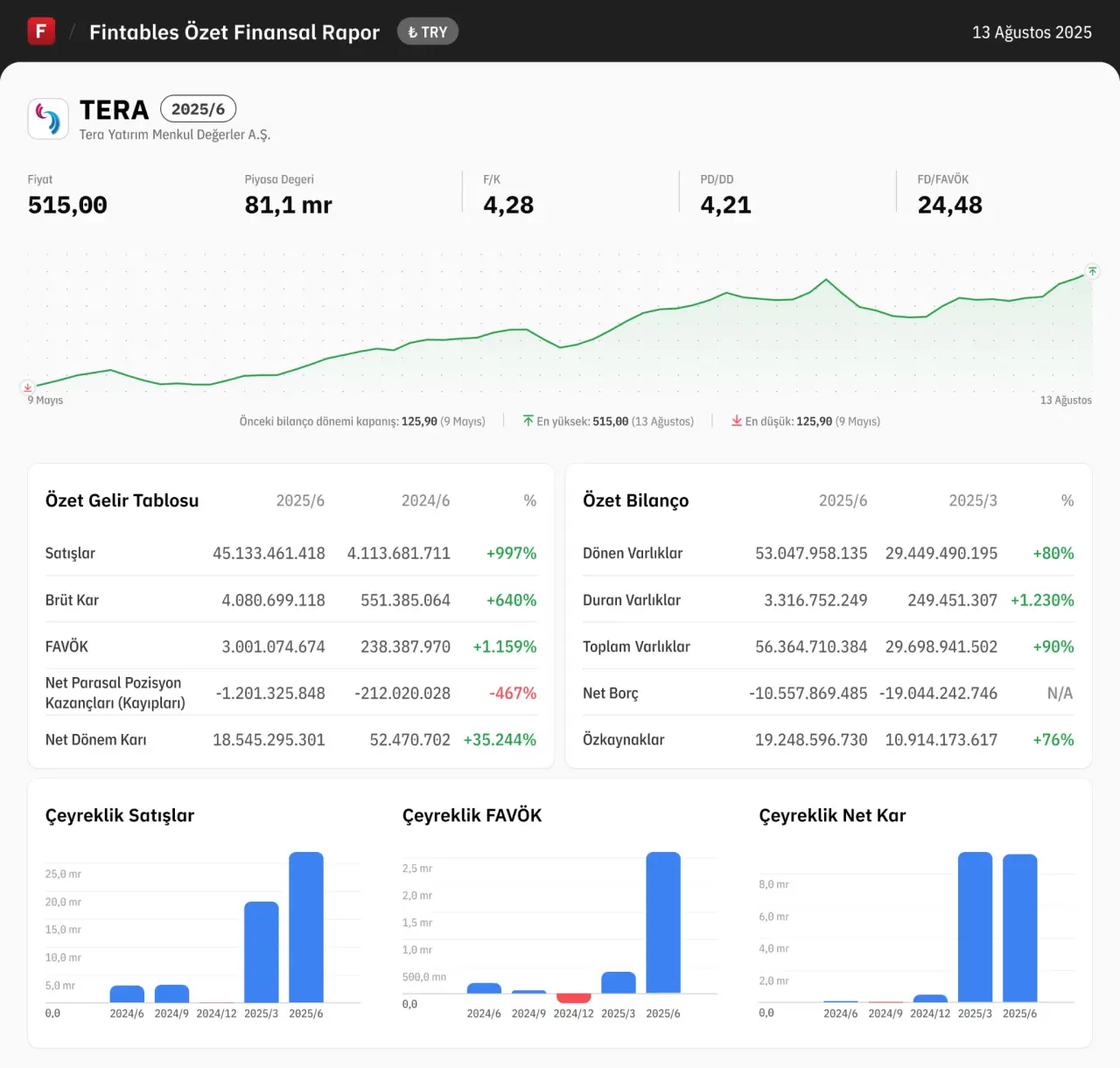The height and width of the screenshot is (1068, 1120).
Task: Click the green high-point marker on chart
Action: pos(1092,271)
